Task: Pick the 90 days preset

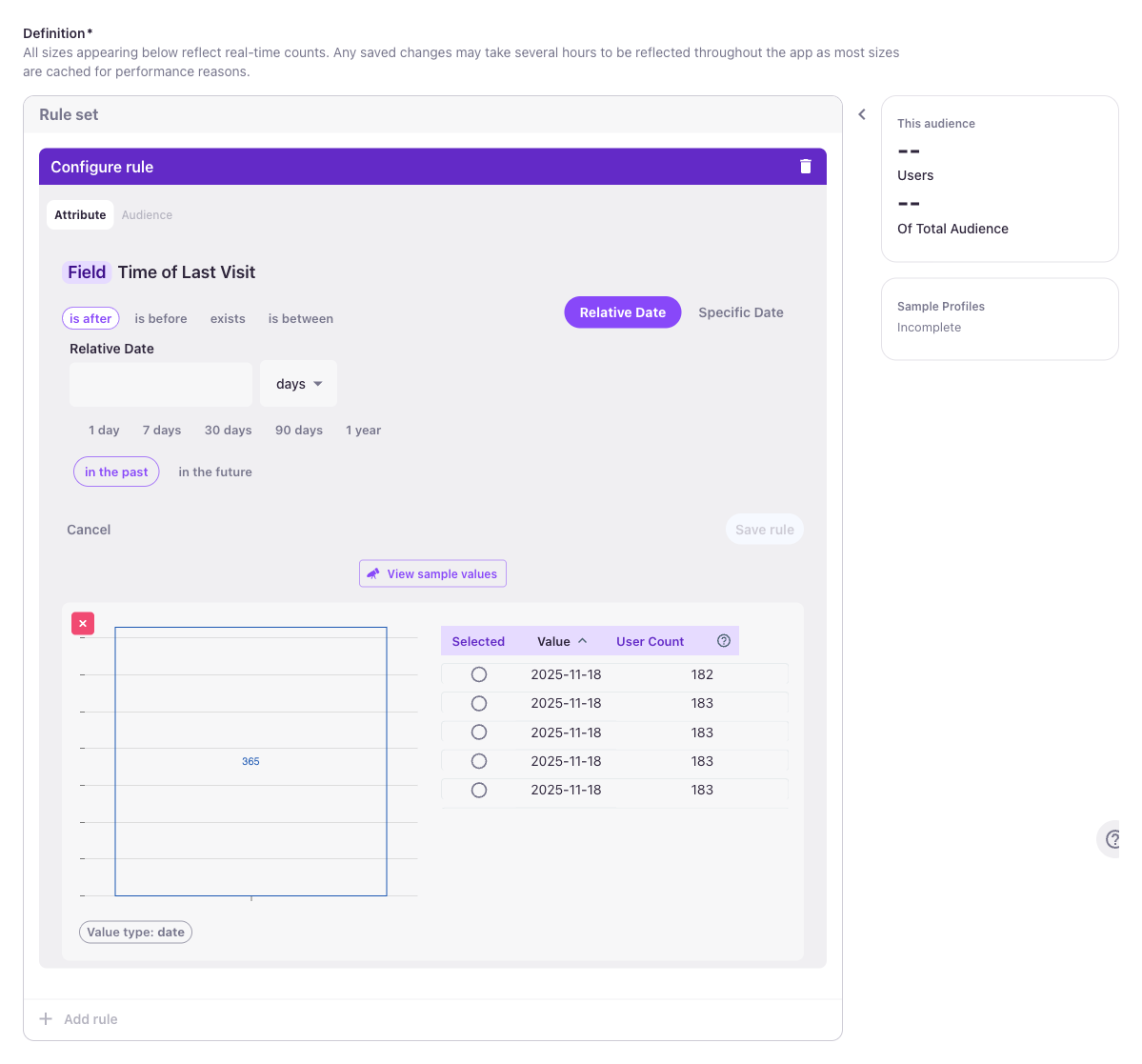Action: (x=299, y=430)
